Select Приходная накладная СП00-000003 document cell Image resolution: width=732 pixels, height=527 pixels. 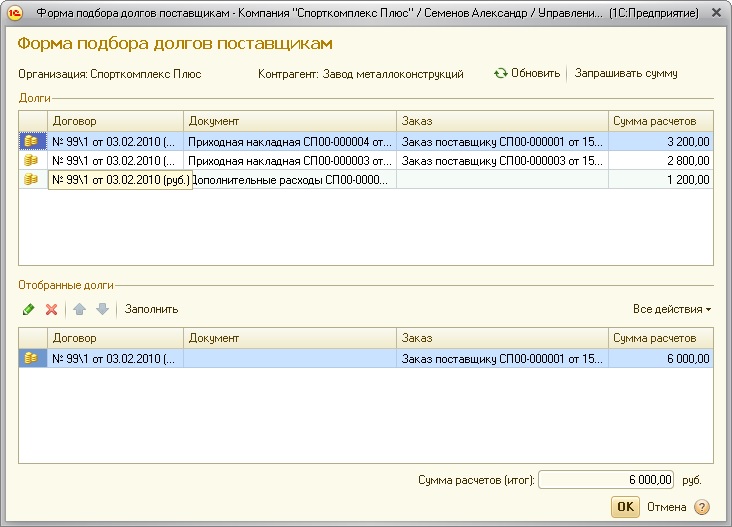[x=290, y=161]
